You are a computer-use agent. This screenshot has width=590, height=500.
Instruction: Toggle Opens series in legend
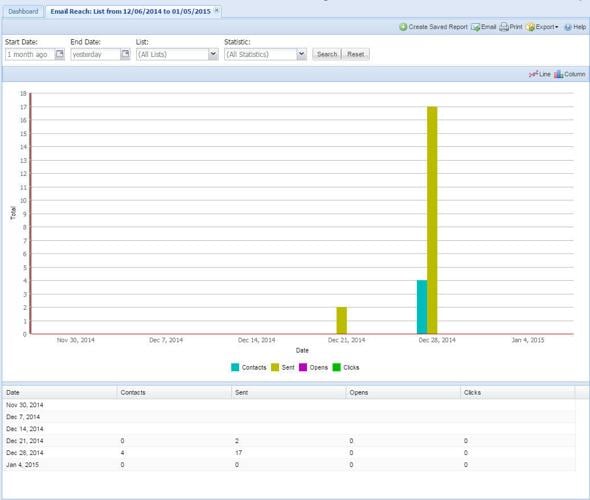(x=313, y=367)
